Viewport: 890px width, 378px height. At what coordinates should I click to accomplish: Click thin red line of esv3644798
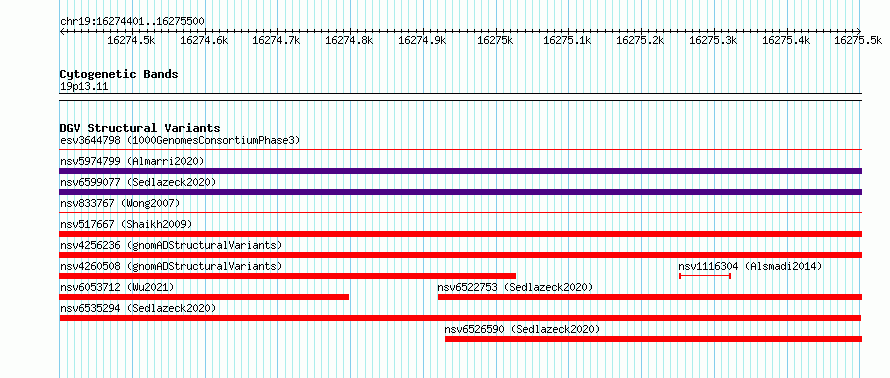[461, 149]
